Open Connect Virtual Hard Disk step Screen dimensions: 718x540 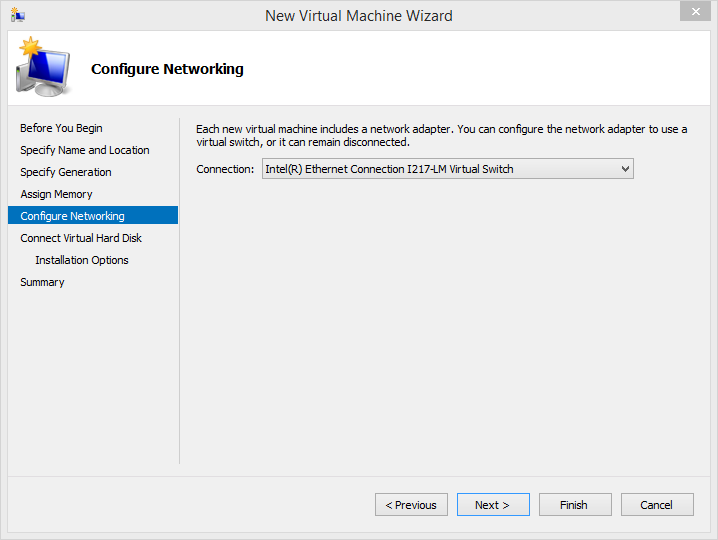click(81, 238)
